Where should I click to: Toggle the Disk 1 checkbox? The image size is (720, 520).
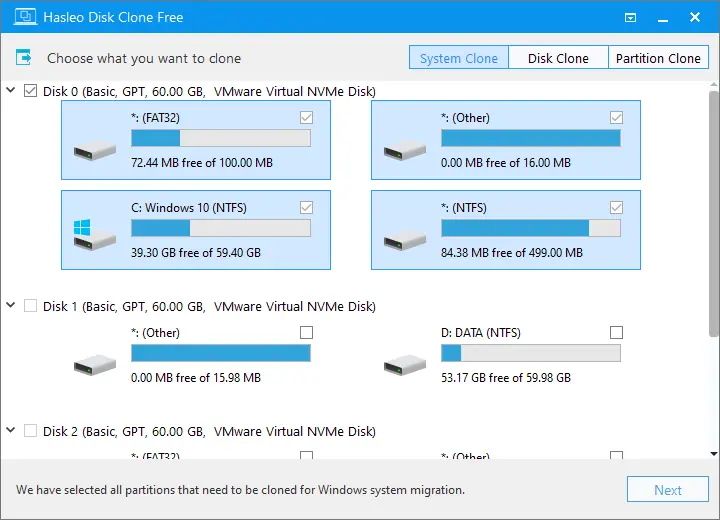(x=30, y=305)
